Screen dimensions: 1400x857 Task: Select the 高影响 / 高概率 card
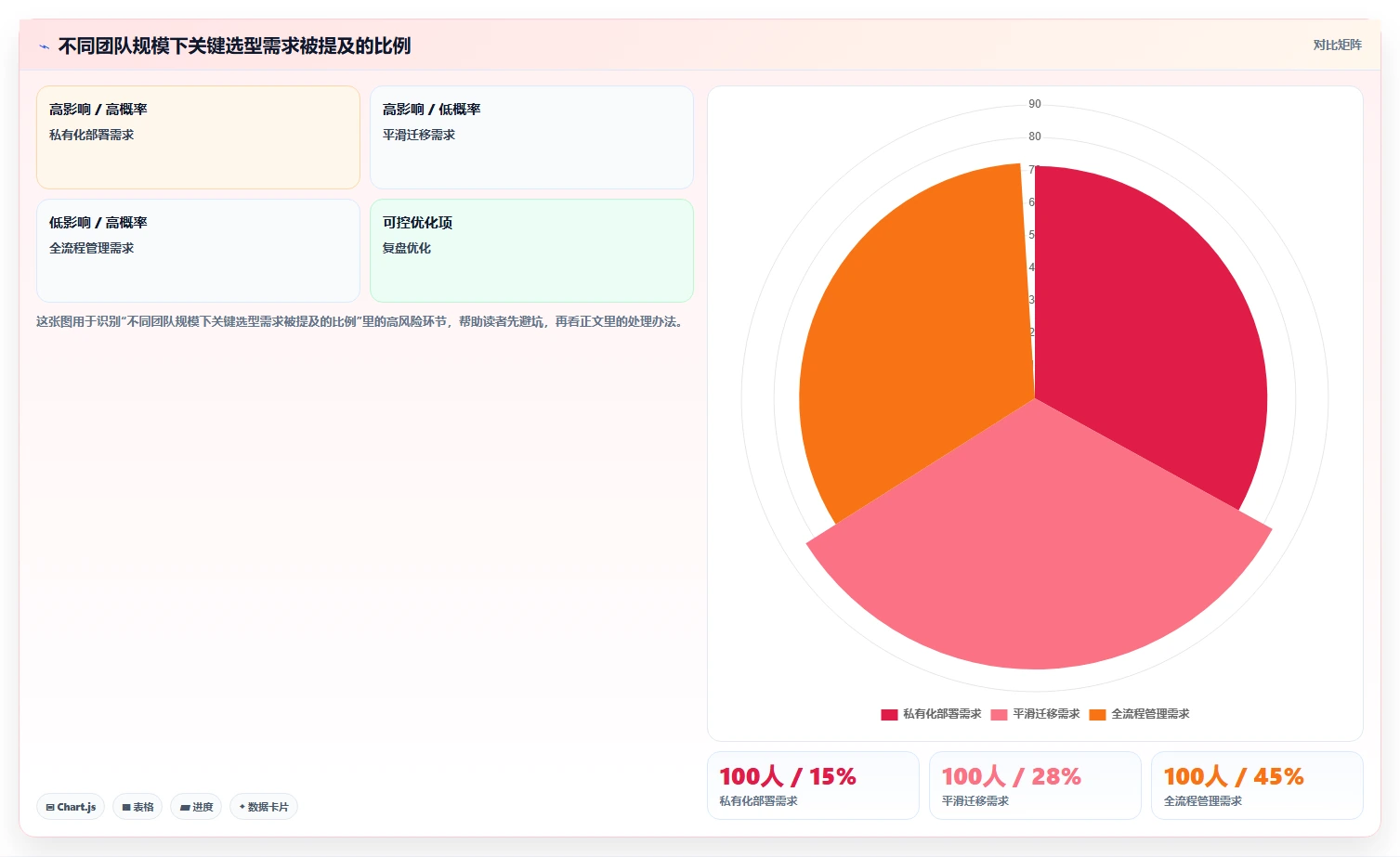tap(198, 137)
